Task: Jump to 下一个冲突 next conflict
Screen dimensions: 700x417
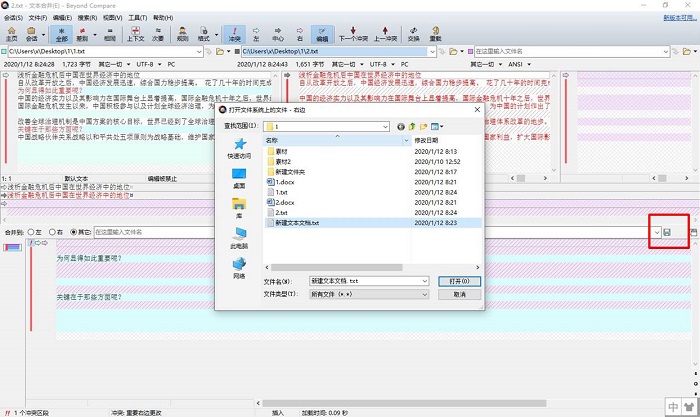Action: coord(353,34)
